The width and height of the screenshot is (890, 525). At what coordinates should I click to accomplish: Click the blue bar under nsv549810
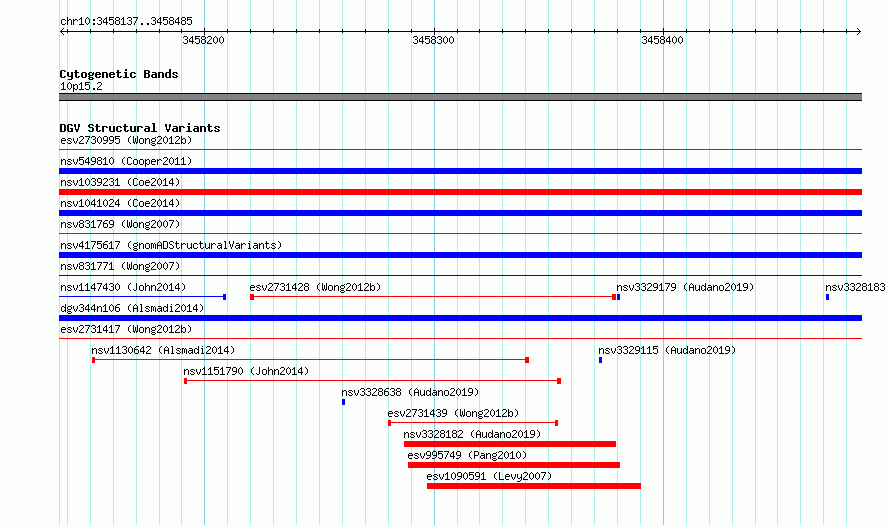point(460,171)
